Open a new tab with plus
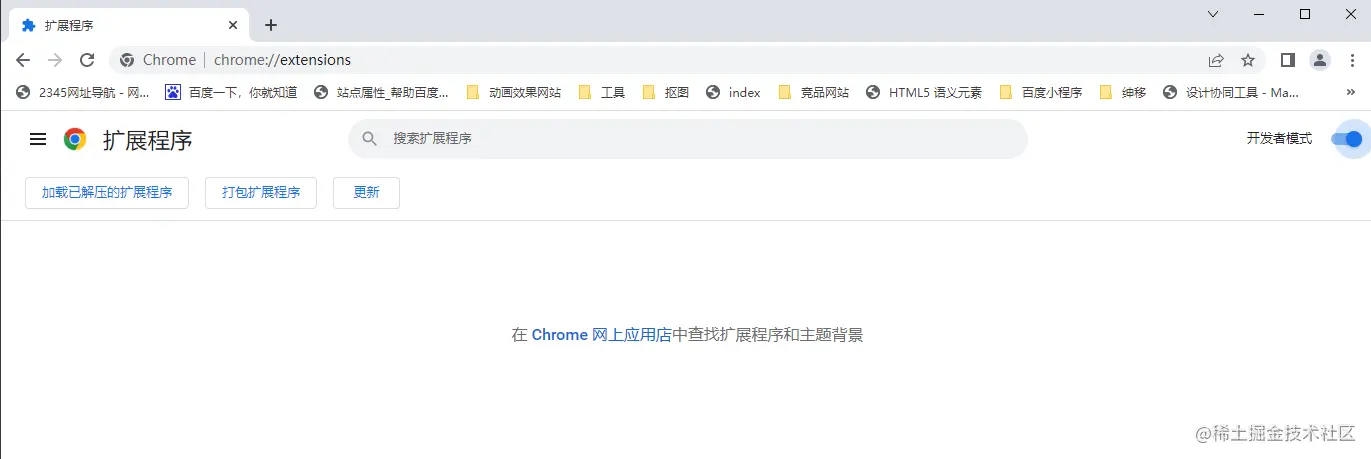The height and width of the screenshot is (459, 1371). pos(270,25)
